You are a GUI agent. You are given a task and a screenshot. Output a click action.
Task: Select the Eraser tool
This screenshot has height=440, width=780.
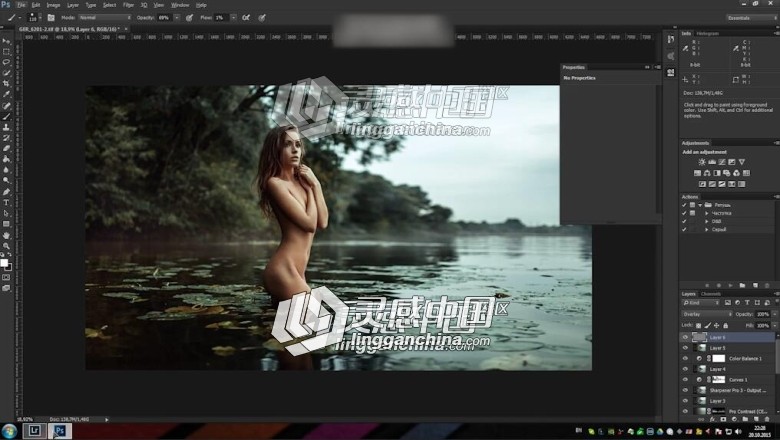click(x=6, y=149)
